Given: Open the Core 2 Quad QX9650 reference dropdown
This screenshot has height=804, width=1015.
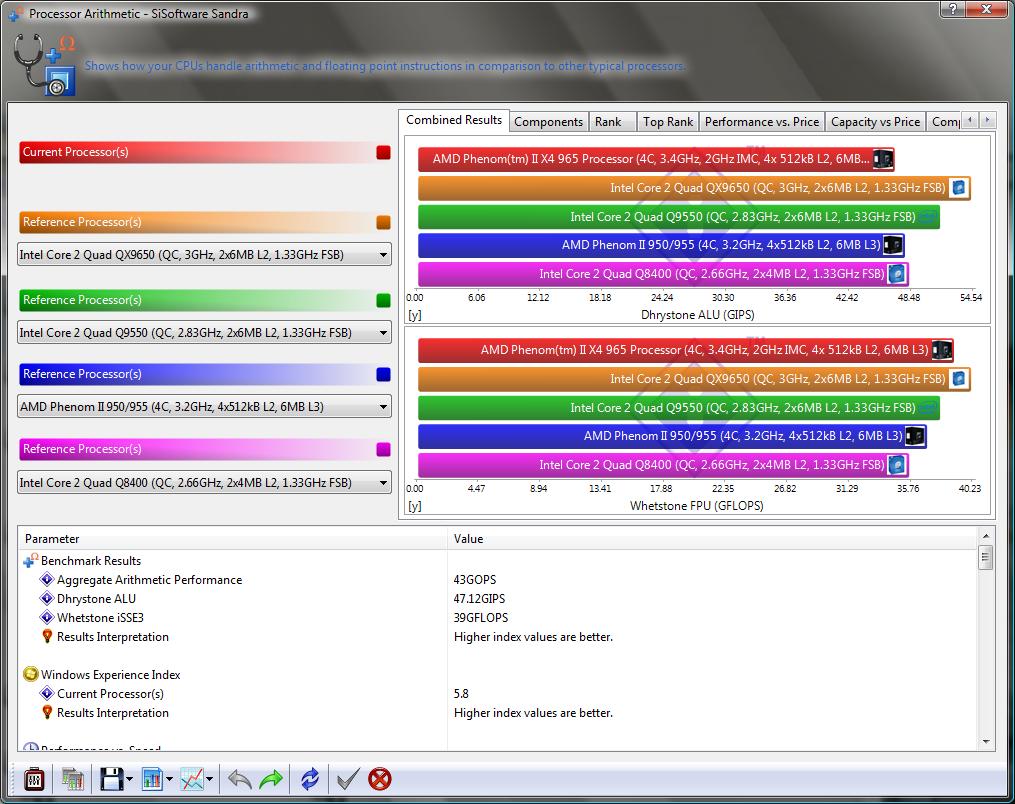Looking at the screenshot, I should (205, 255).
